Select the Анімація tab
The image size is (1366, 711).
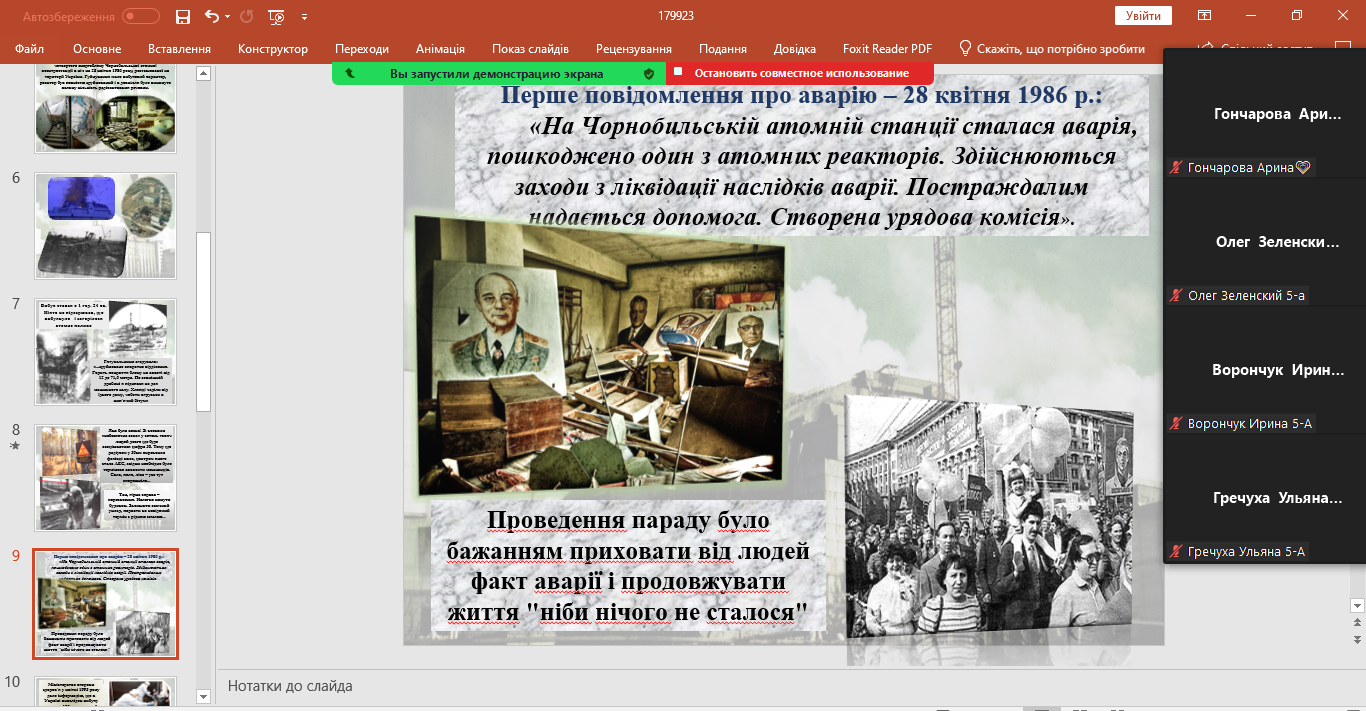440,48
